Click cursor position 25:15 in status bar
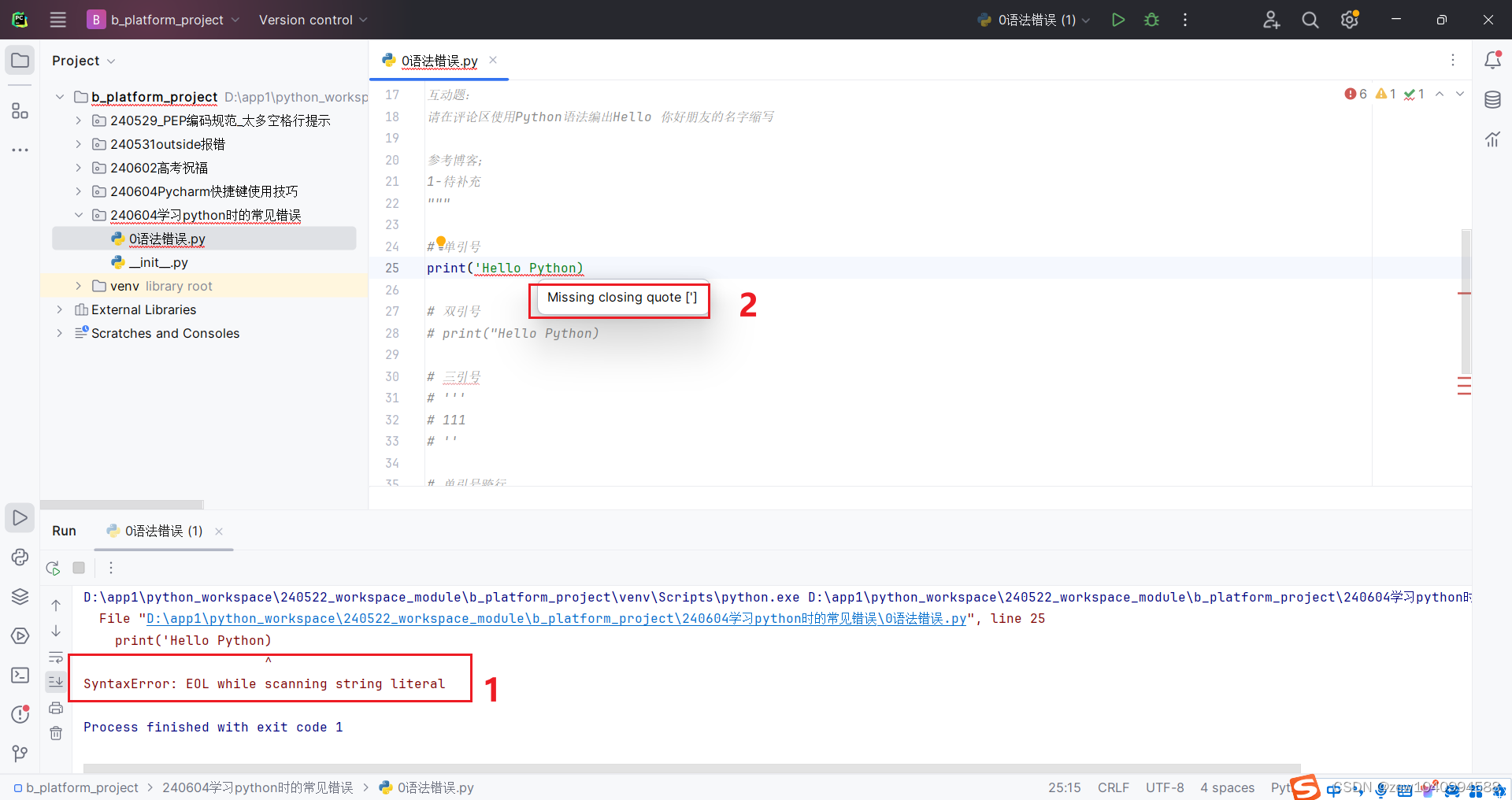1512x800 pixels. pos(1064,787)
